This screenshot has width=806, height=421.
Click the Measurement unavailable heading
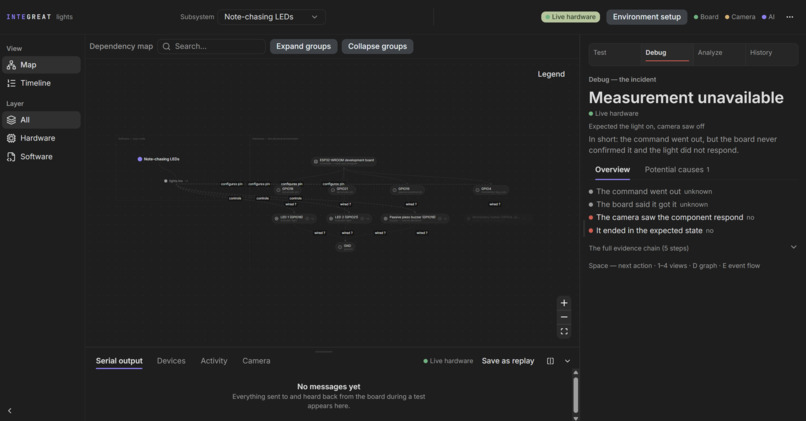686,98
